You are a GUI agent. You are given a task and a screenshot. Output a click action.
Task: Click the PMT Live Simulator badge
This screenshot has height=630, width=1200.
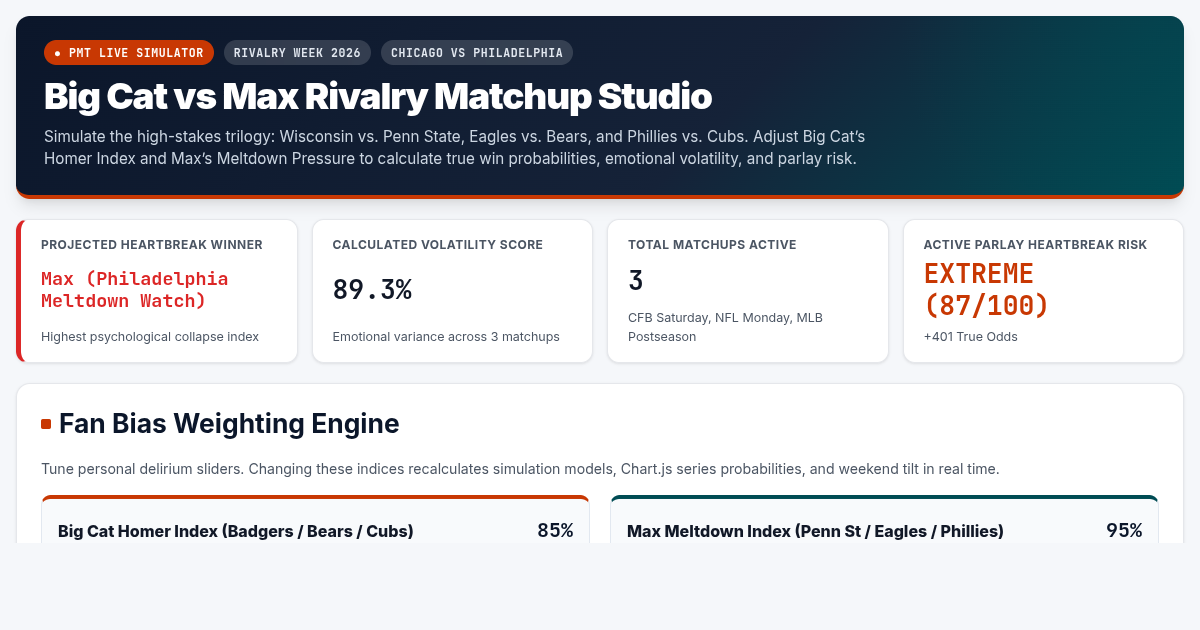129,53
